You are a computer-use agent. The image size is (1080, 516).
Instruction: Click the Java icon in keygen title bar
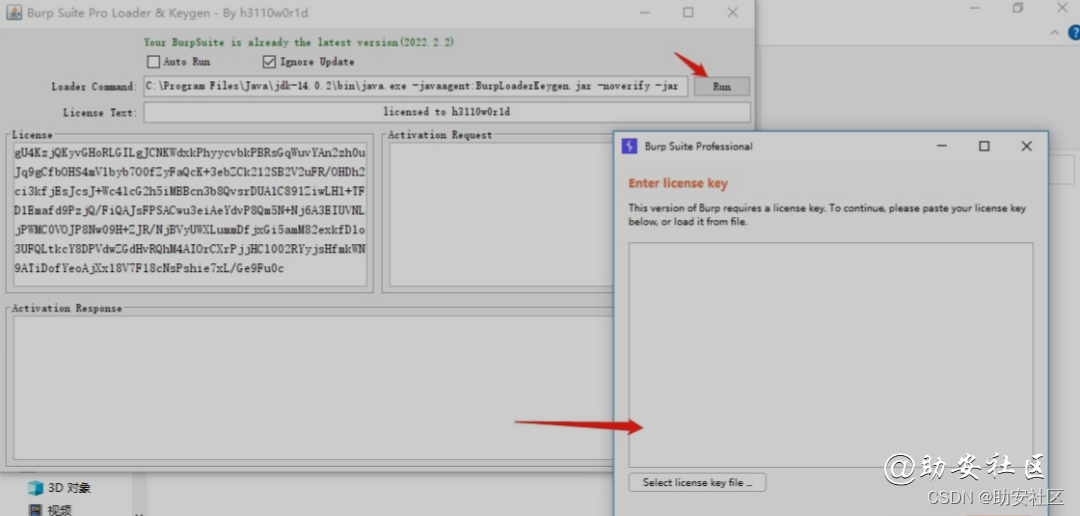(x=14, y=12)
